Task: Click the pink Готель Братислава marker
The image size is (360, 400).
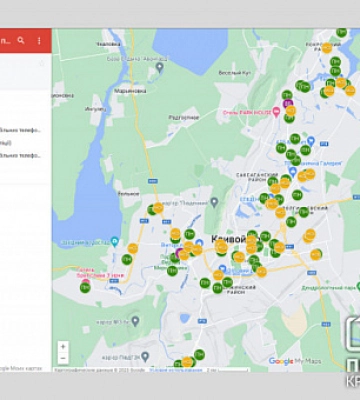Action: 86,282
